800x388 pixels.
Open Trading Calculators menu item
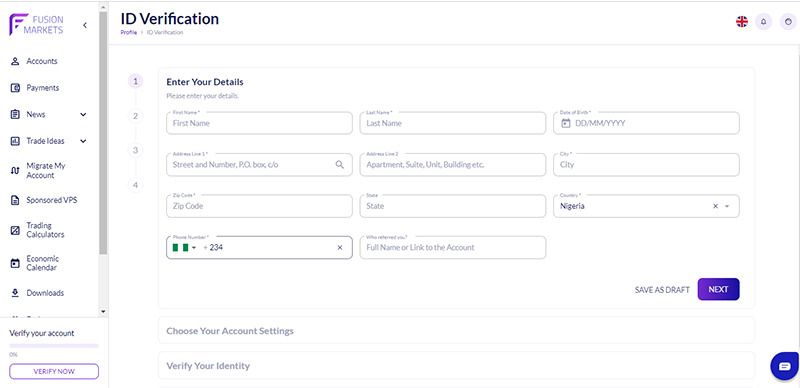tap(45, 230)
